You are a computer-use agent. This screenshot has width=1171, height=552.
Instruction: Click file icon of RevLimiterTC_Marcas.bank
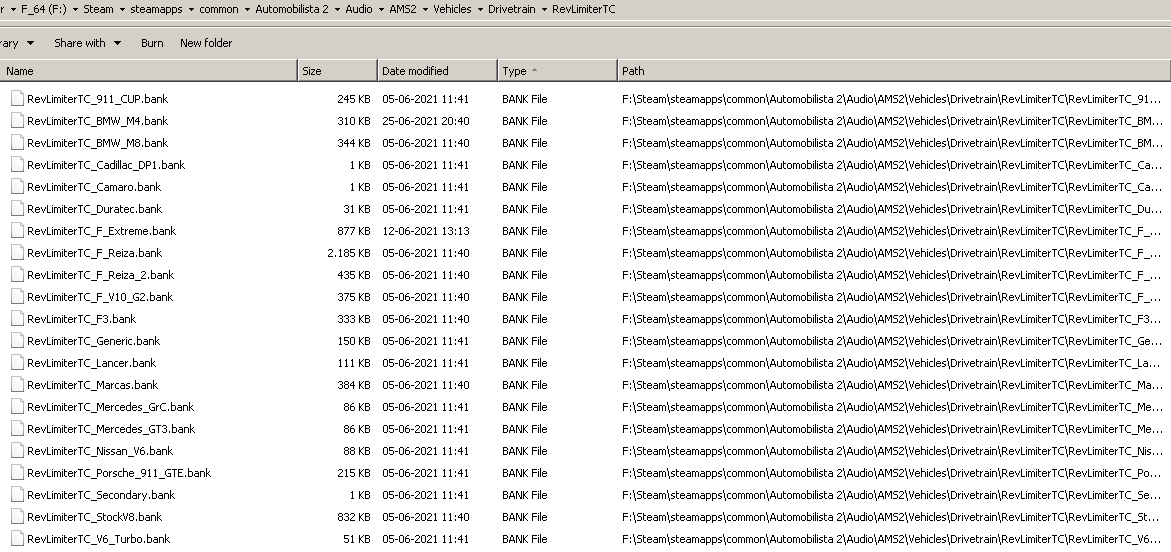click(17, 385)
